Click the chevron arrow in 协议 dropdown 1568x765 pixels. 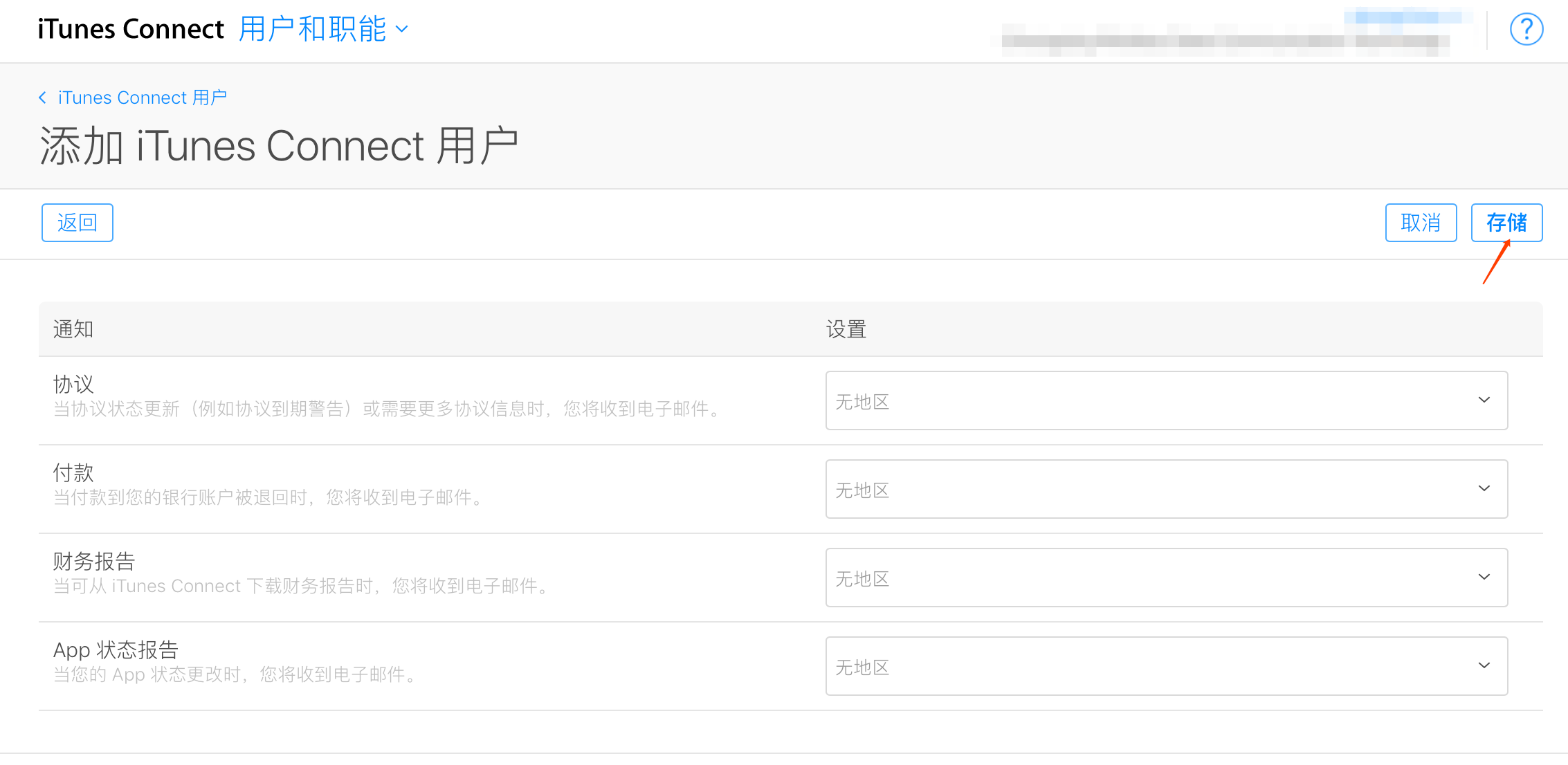pos(1484,400)
